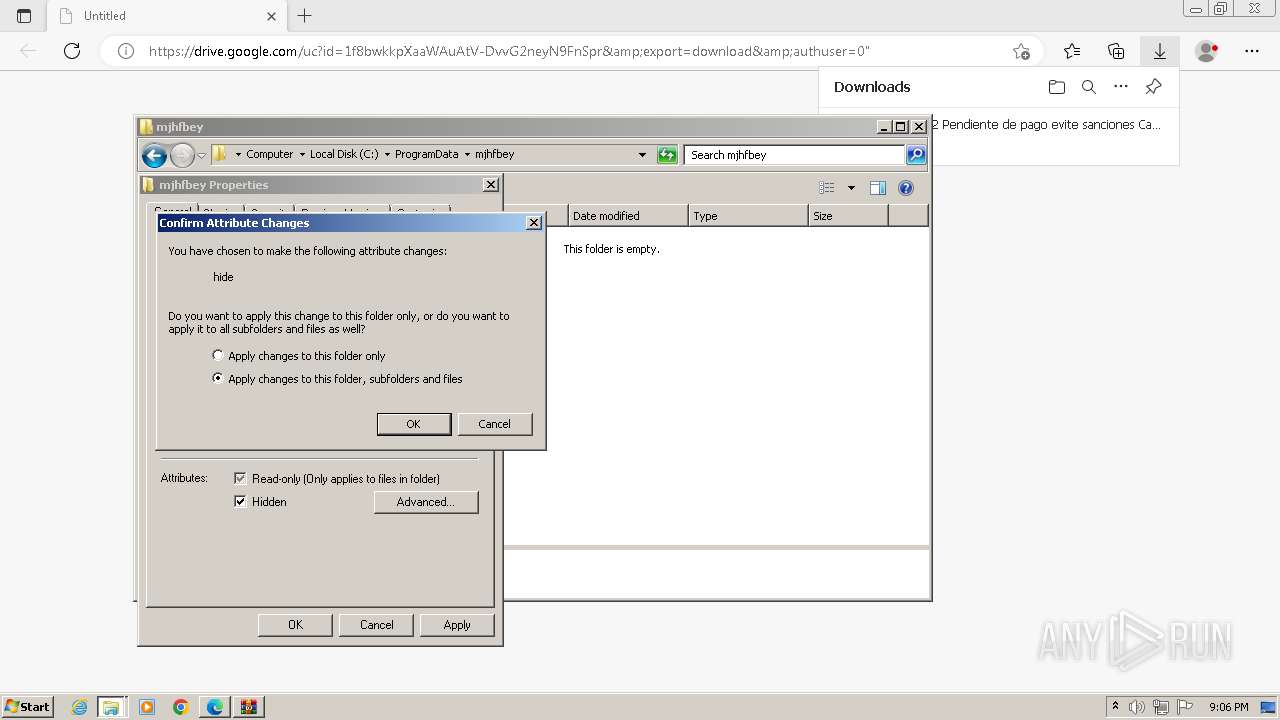This screenshot has width=1280, height=720.
Task: Expand the Computer breadcrumb dropdown arrow
Action: point(302,155)
